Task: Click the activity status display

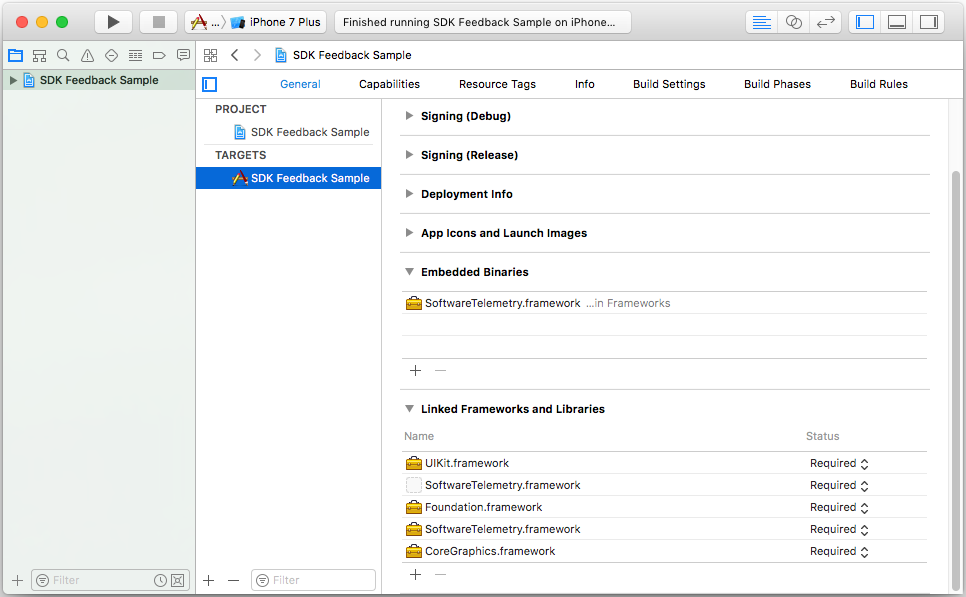Action: pyautogui.click(x=483, y=22)
